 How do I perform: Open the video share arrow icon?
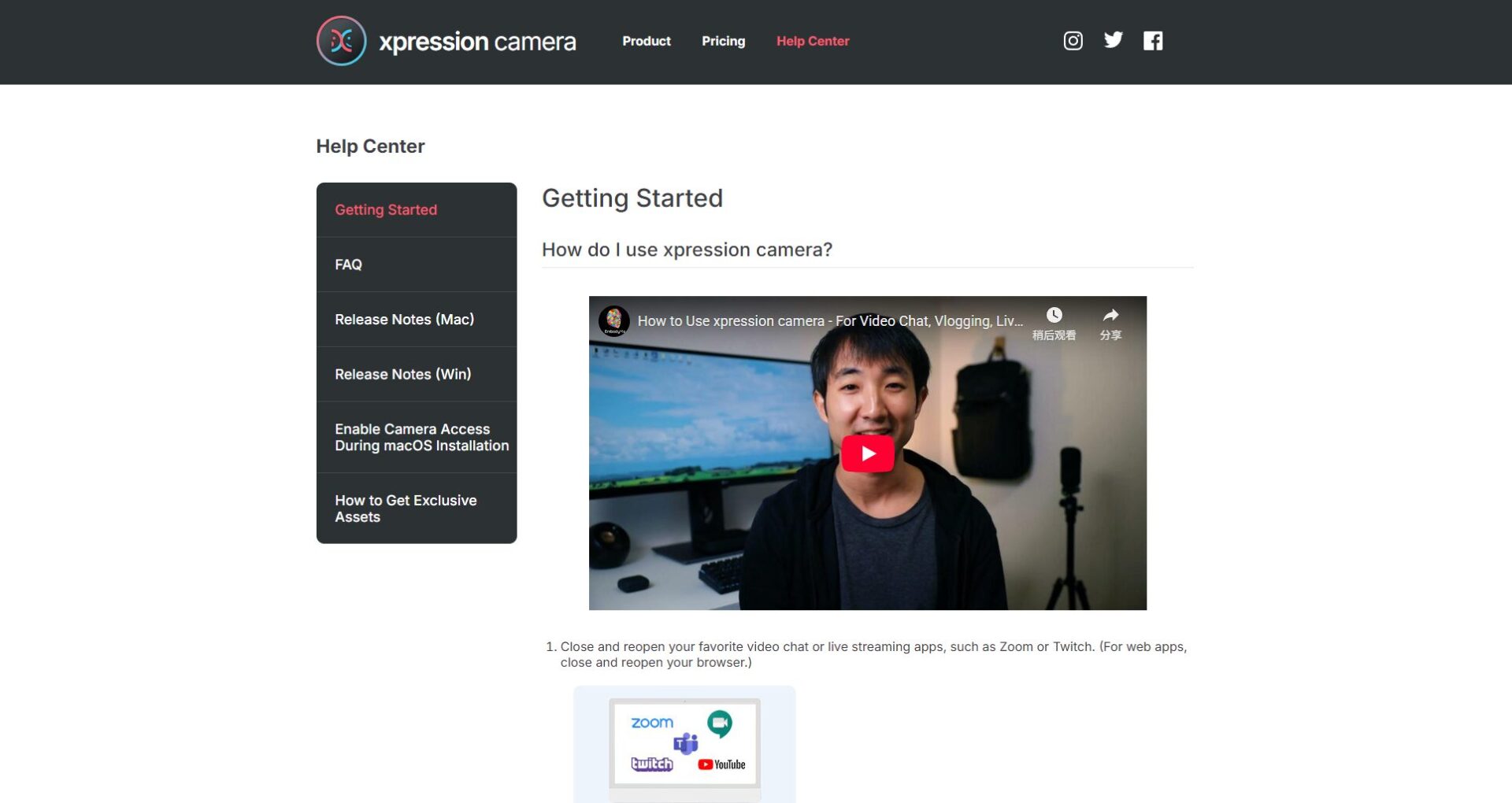[1110, 315]
